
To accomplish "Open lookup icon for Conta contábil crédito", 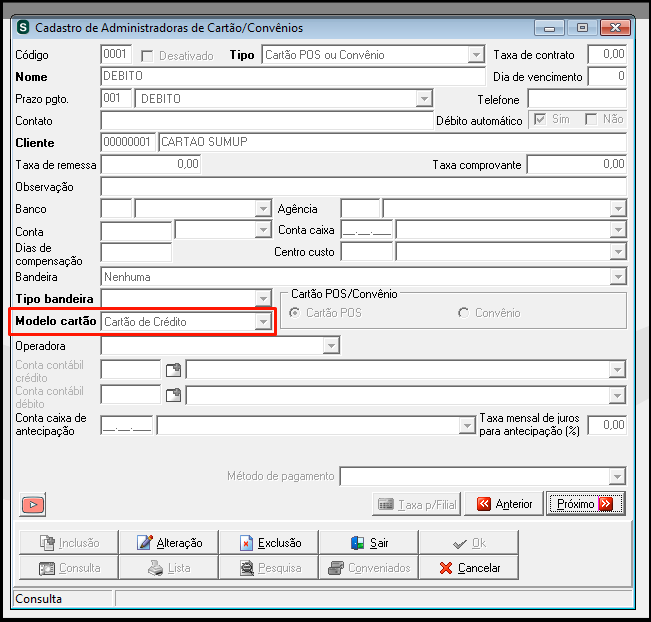I will (173, 370).
